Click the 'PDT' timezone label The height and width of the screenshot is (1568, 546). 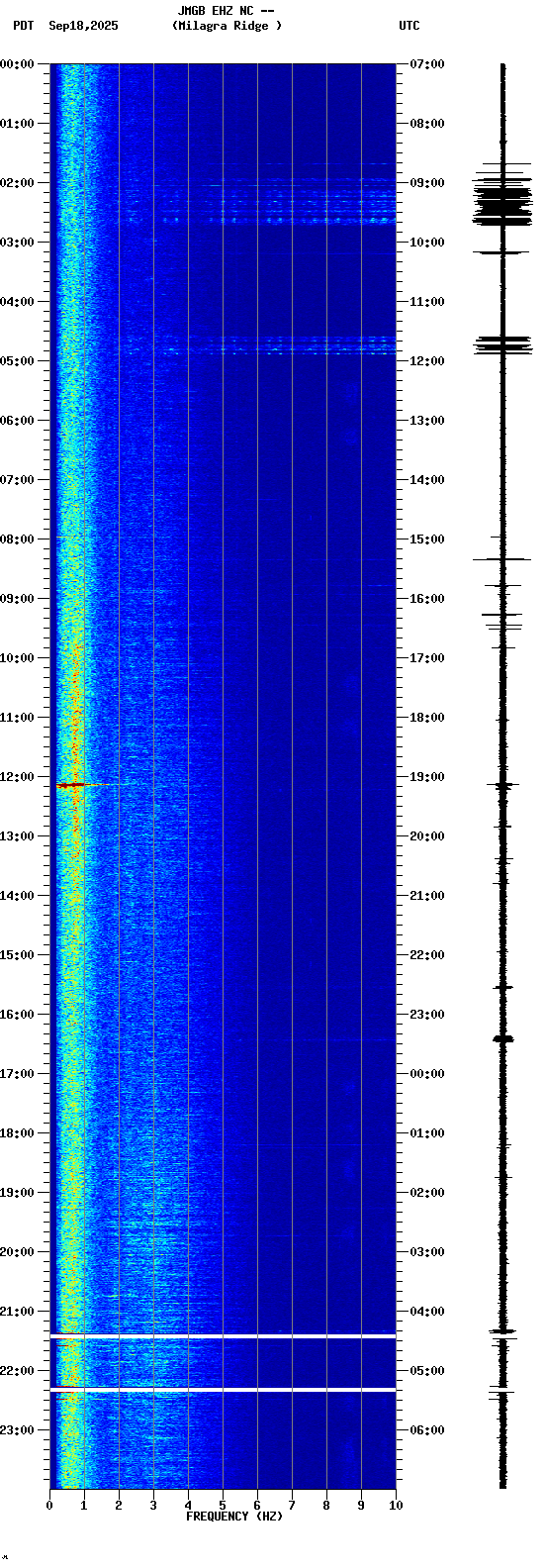click(x=23, y=26)
